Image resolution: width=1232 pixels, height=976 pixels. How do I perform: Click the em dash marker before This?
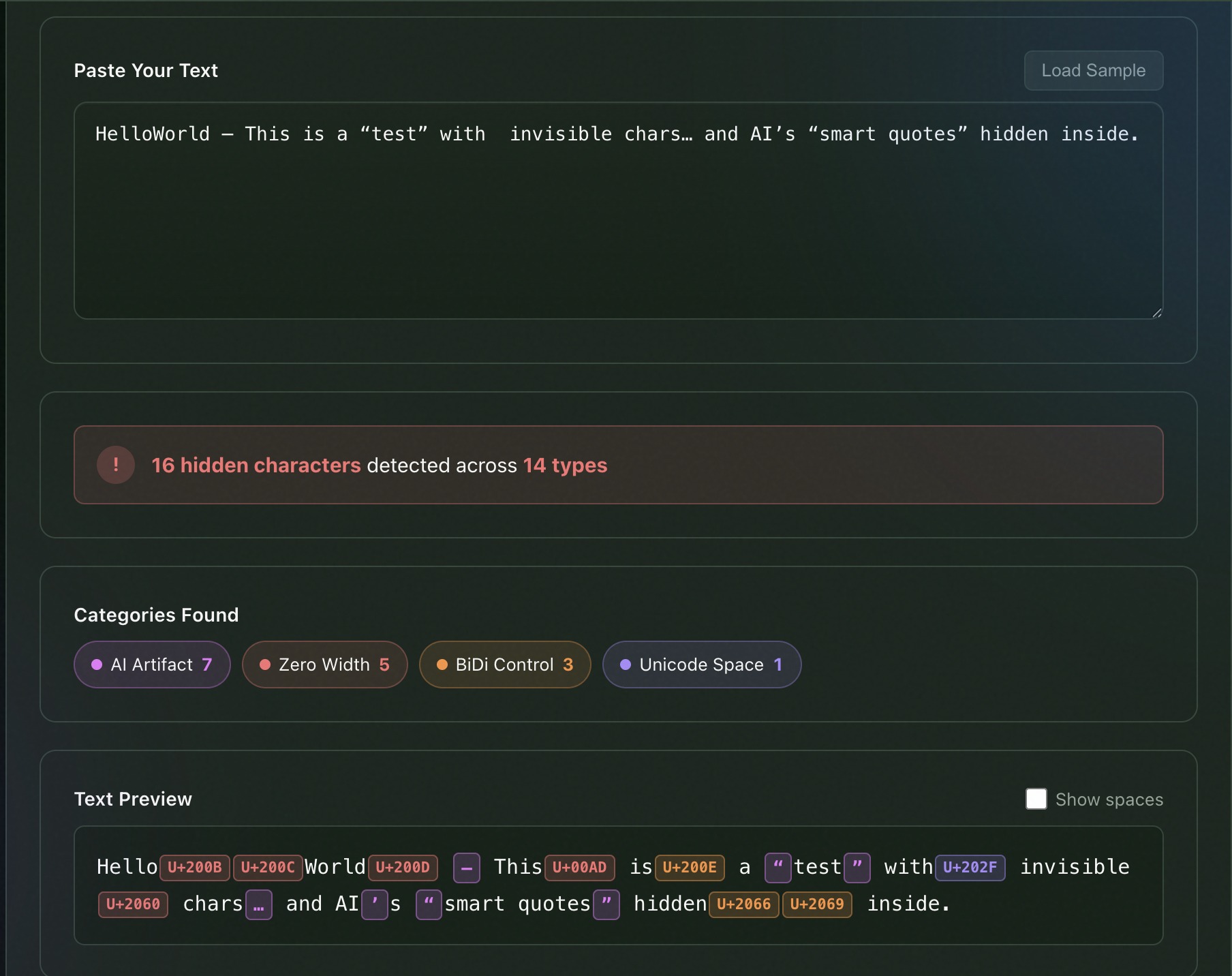[x=467, y=868]
